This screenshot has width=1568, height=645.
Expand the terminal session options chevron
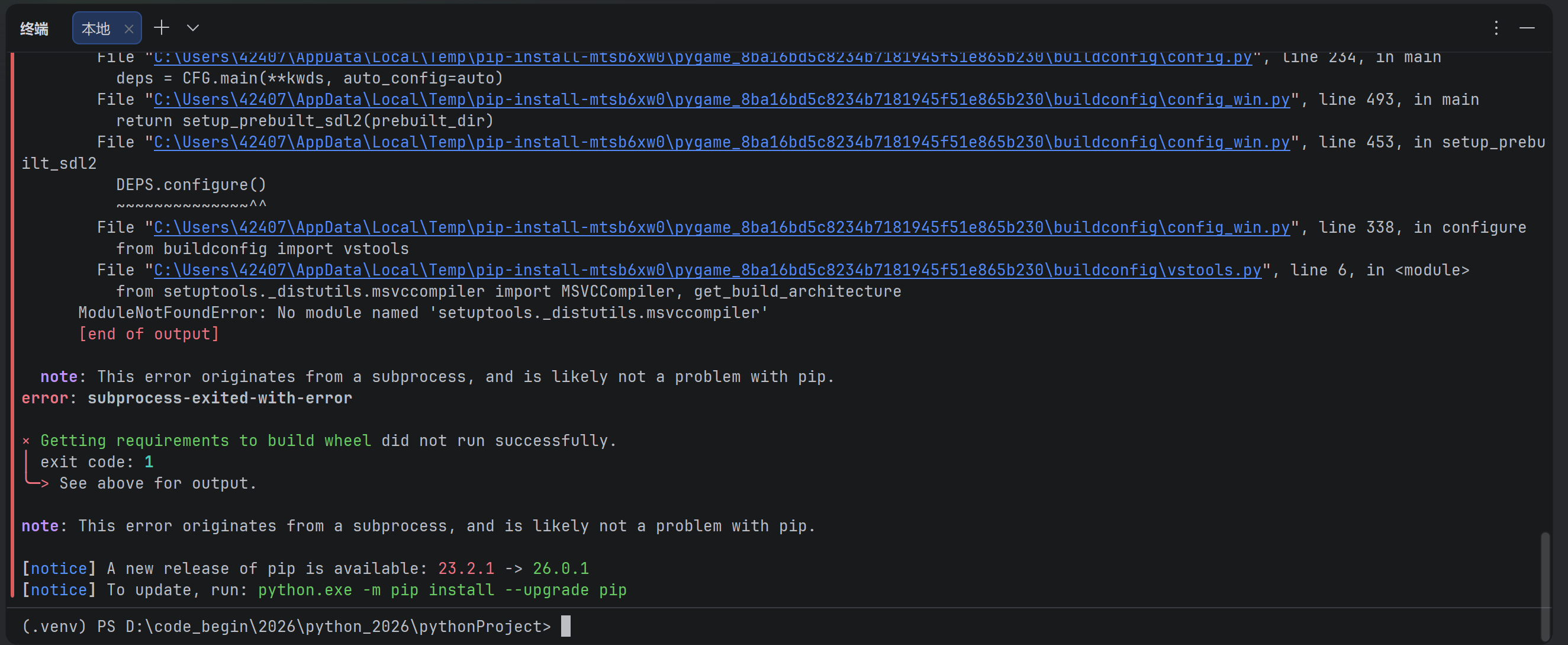193,28
